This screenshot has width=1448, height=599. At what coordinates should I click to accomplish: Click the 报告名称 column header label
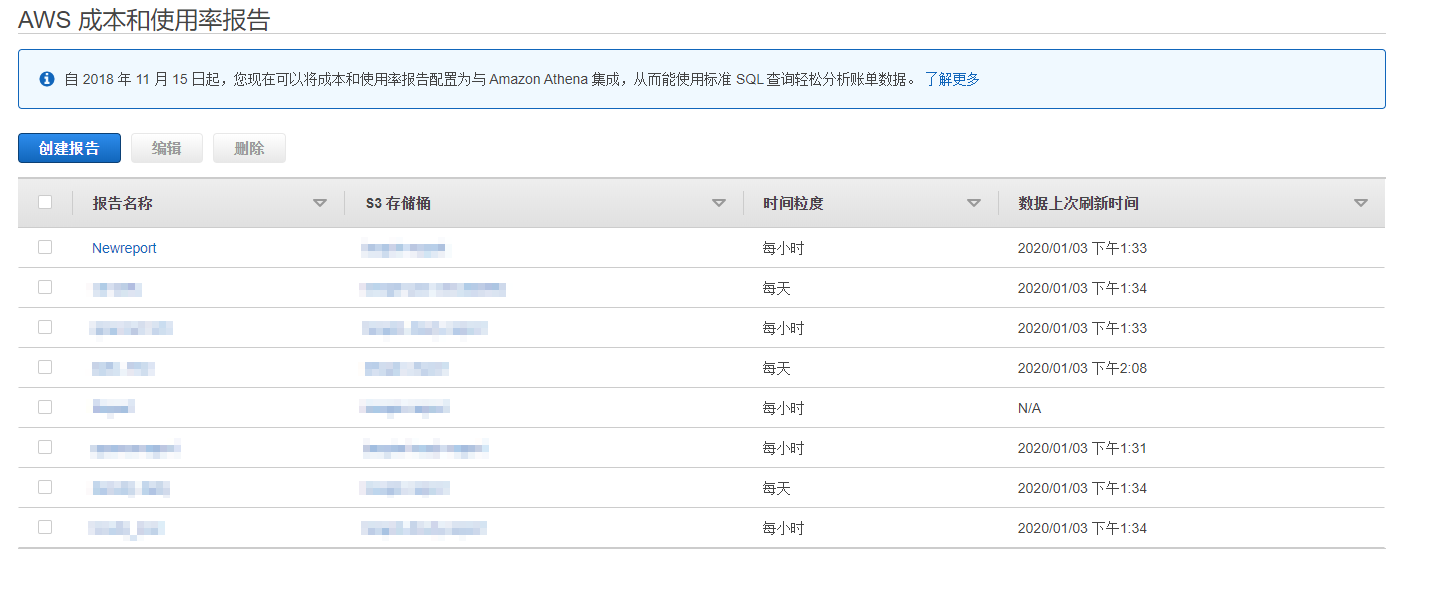click(122, 203)
